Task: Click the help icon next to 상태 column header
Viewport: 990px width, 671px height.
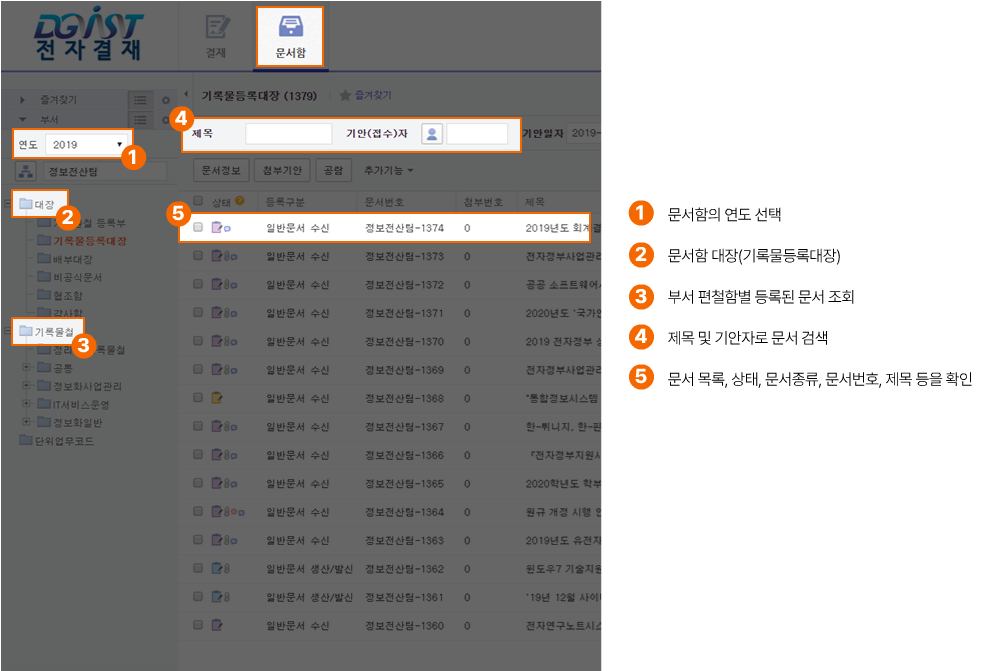Action: coord(239,199)
